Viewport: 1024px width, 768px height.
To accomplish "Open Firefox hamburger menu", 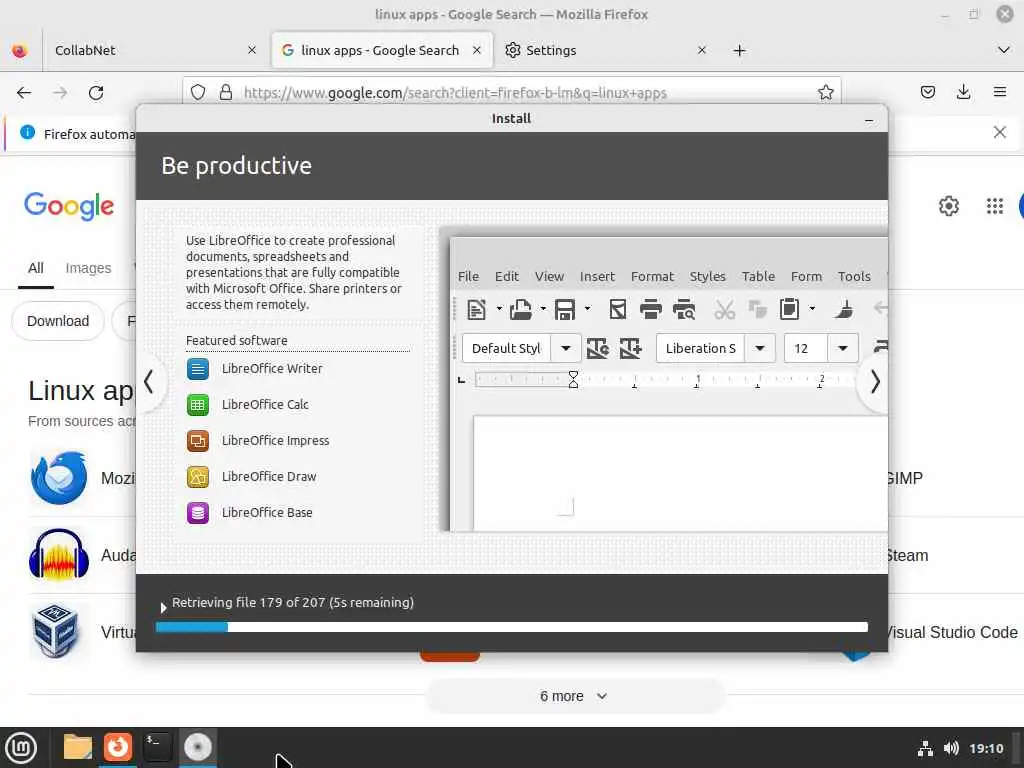I will point(999,92).
